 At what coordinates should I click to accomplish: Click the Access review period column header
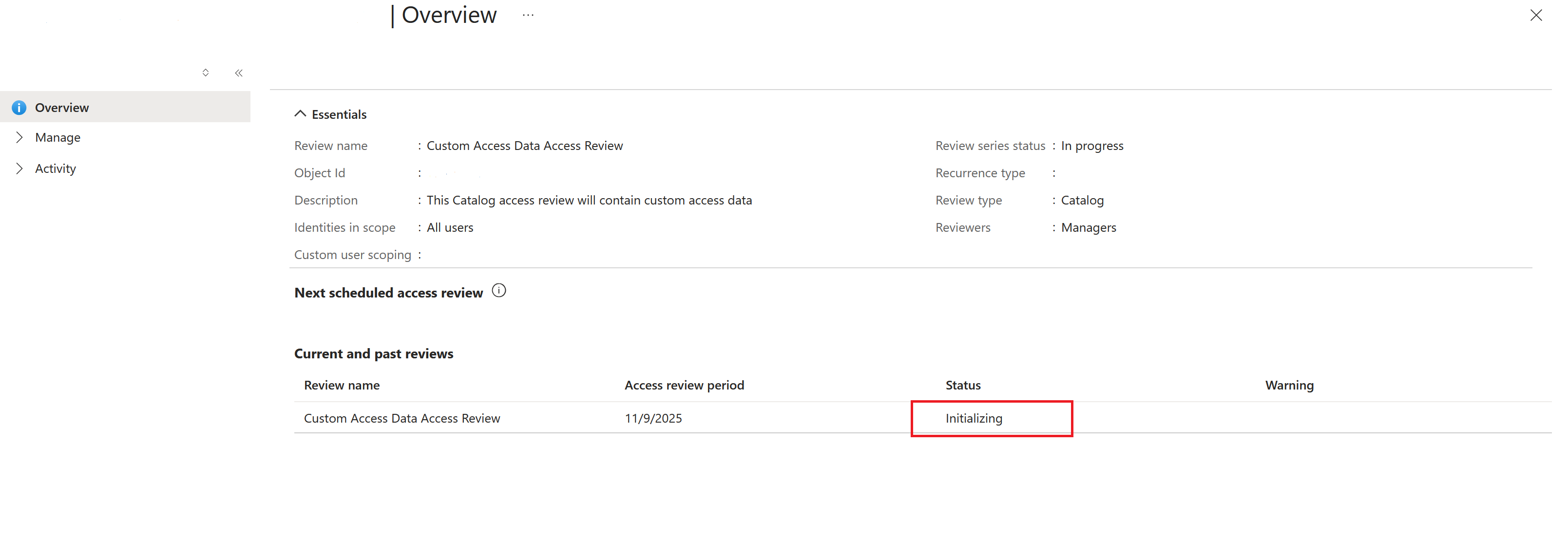tap(684, 384)
